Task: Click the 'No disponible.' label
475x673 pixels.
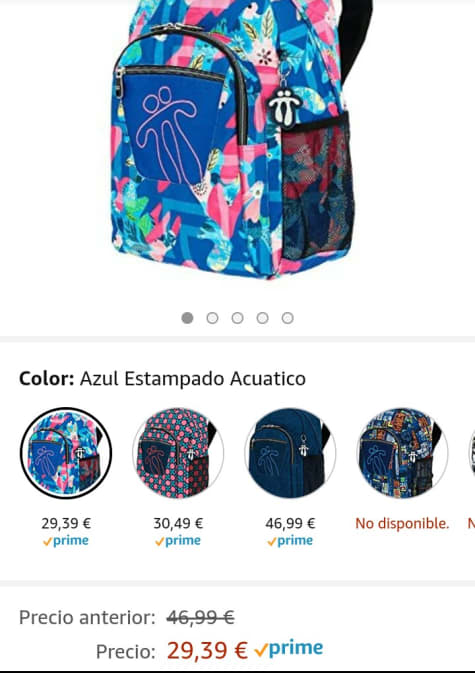Action: point(402,523)
